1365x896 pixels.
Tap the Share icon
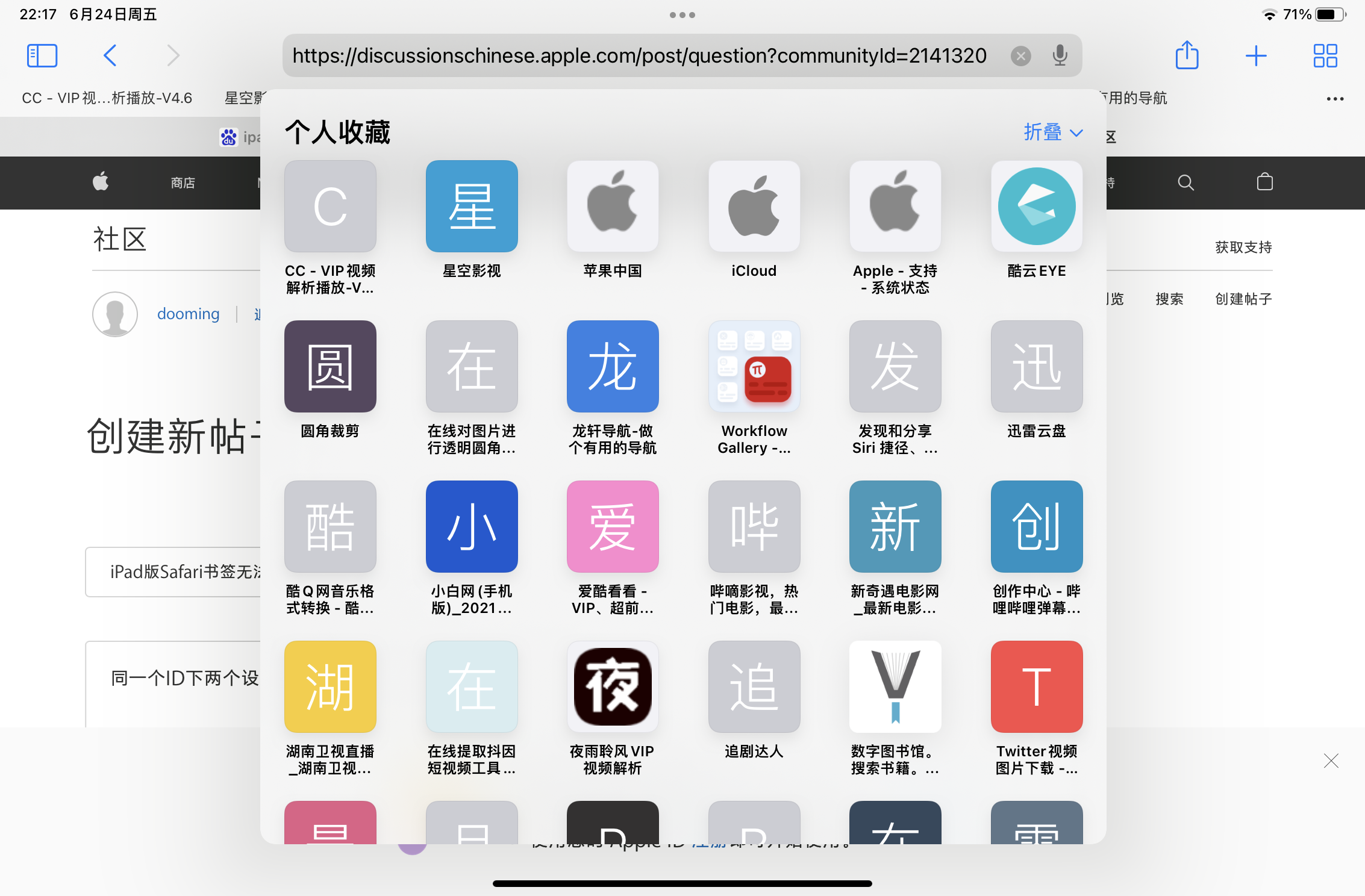[1187, 55]
